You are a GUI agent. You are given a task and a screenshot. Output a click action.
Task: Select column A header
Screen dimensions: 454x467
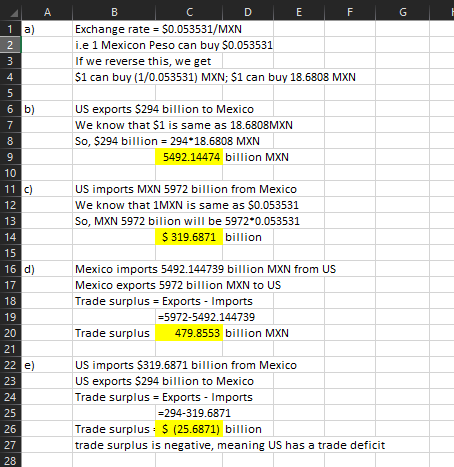(x=47, y=12)
